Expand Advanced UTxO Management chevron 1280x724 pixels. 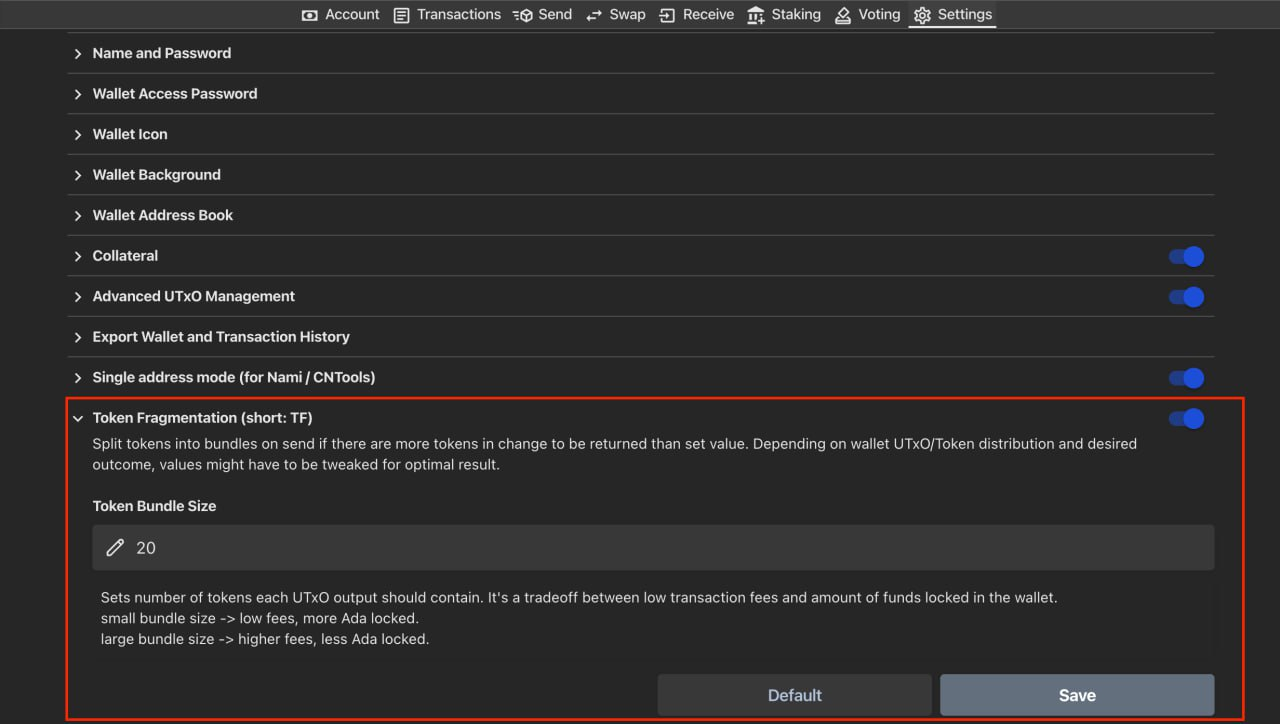78,296
